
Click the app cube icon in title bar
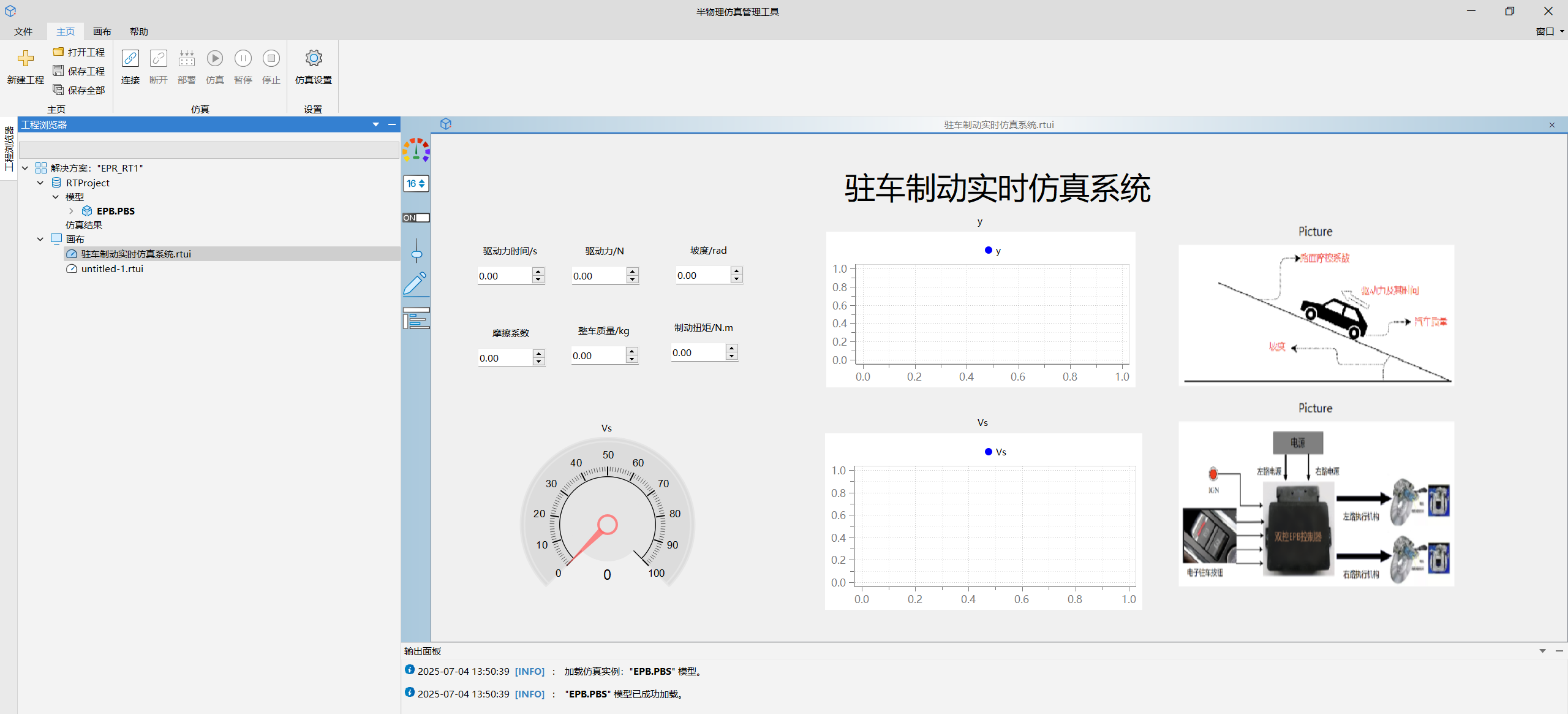tap(10, 11)
